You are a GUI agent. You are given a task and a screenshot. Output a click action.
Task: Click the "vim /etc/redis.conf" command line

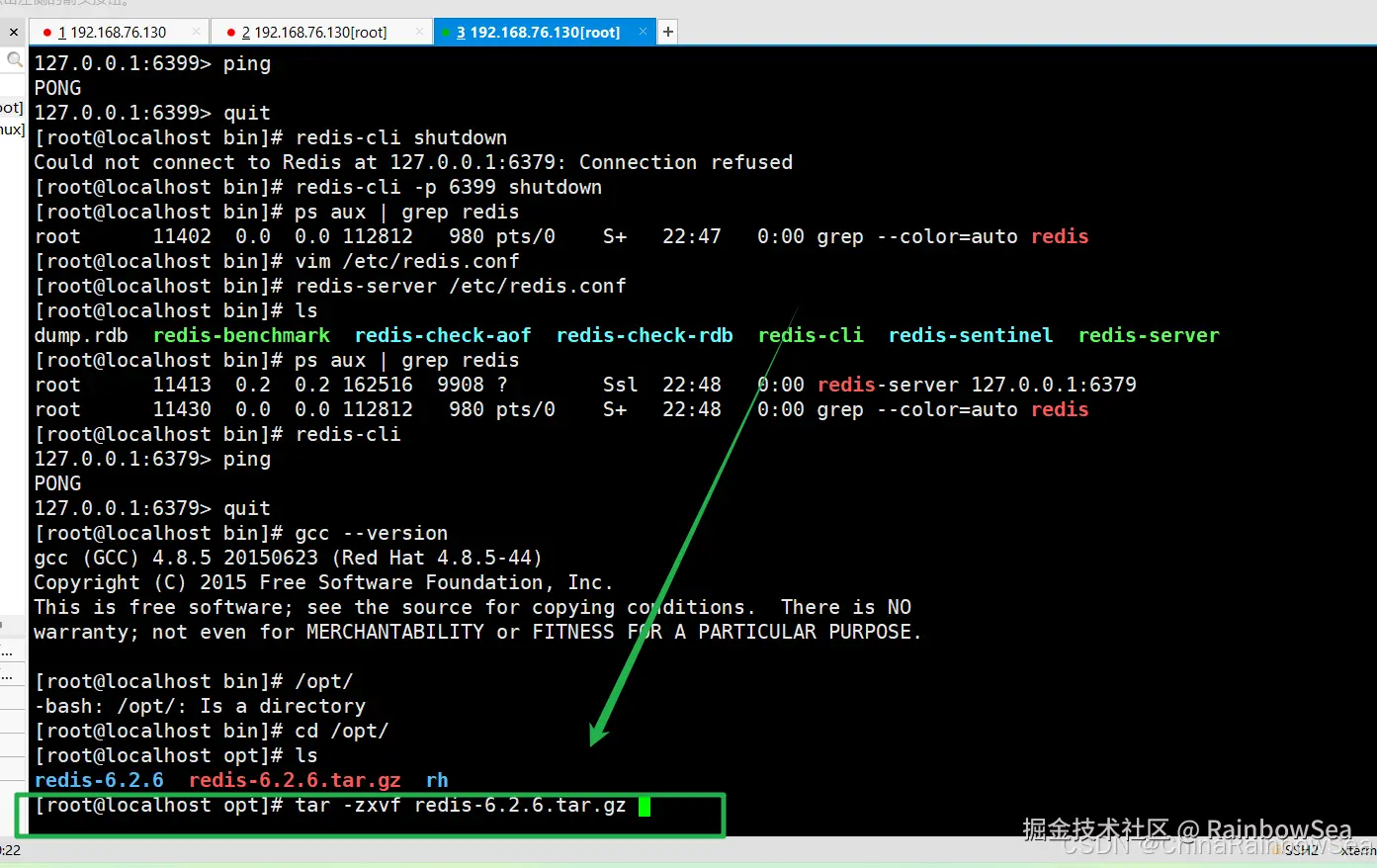point(277,261)
